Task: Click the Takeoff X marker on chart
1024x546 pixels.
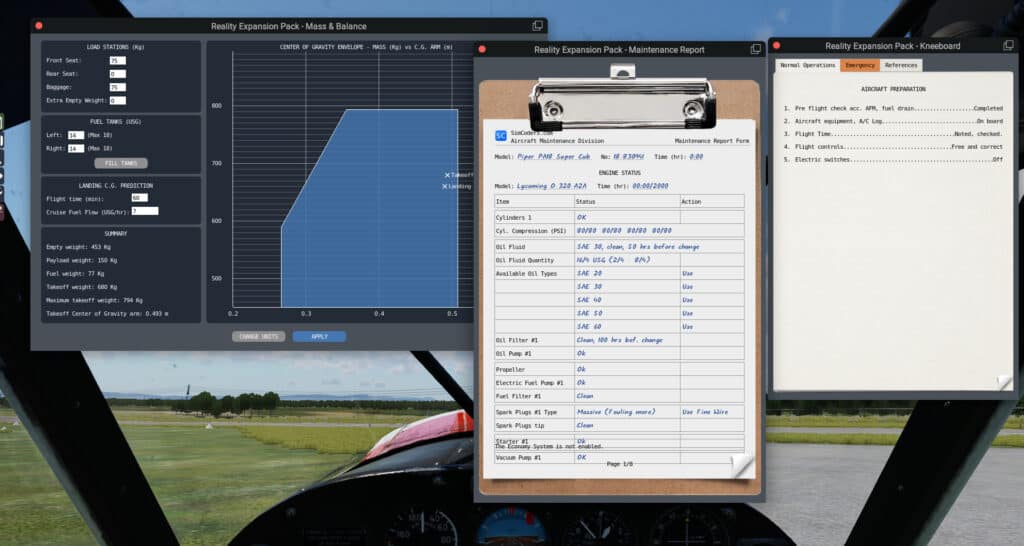Action: [448, 175]
